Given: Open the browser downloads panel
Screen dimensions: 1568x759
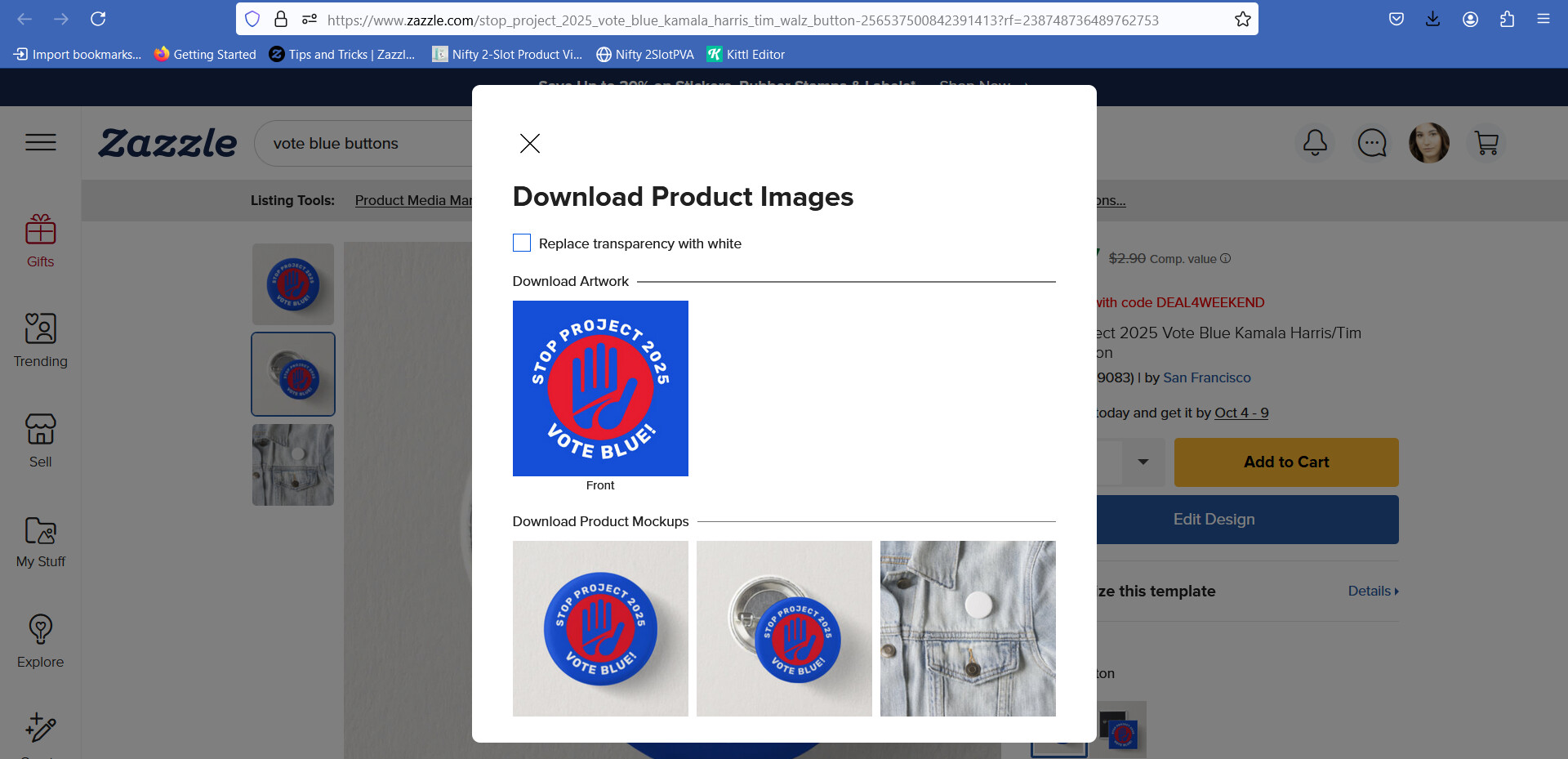Looking at the screenshot, I should click(1433, 19).
